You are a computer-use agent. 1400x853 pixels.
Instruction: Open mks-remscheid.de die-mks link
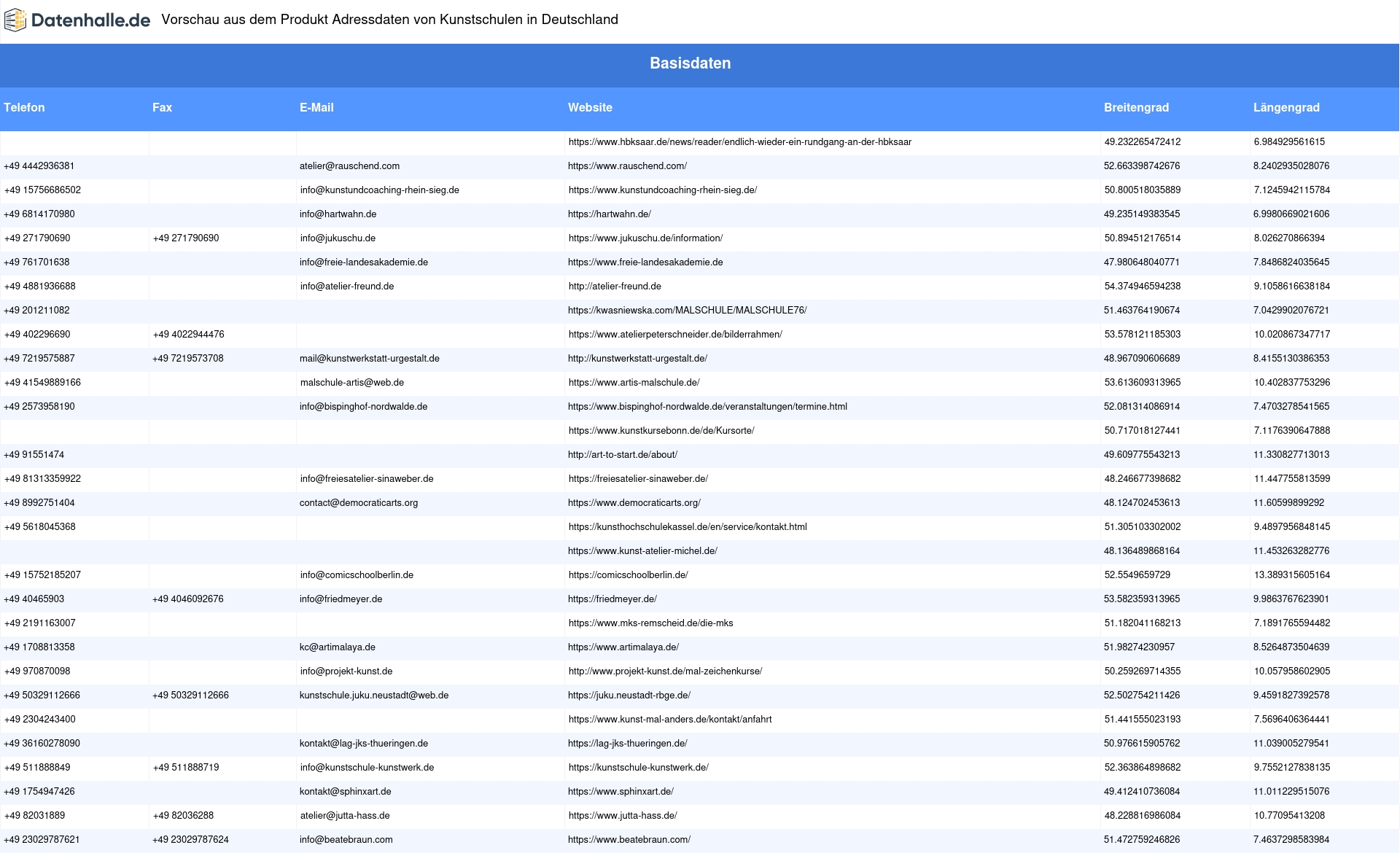tap(651, 623)
